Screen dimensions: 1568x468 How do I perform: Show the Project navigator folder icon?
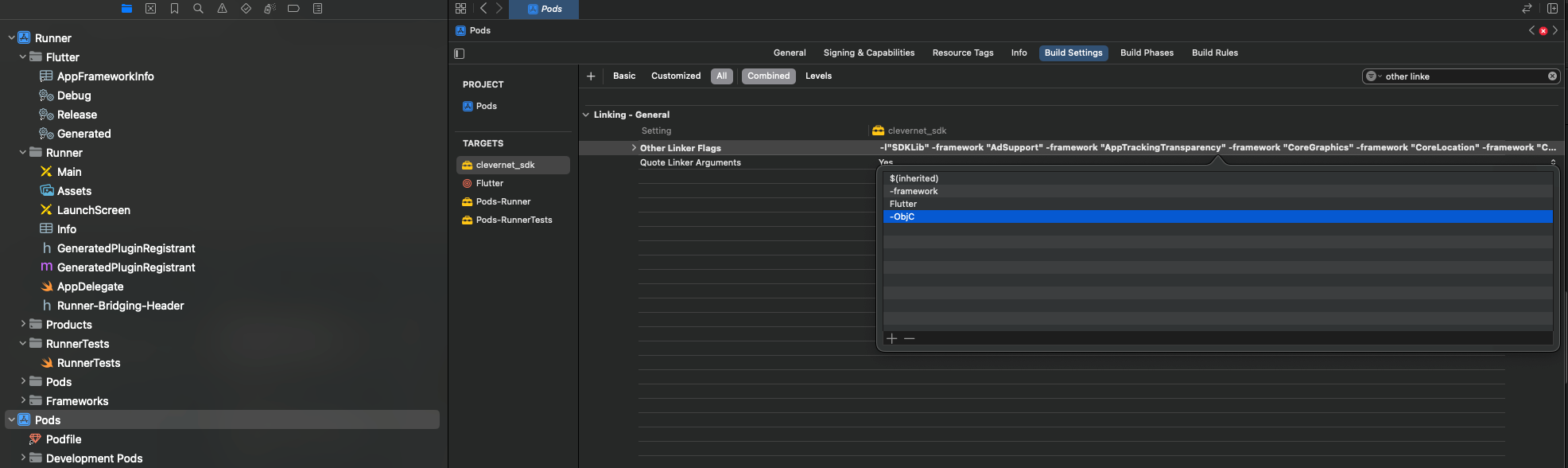click(126, 9)
